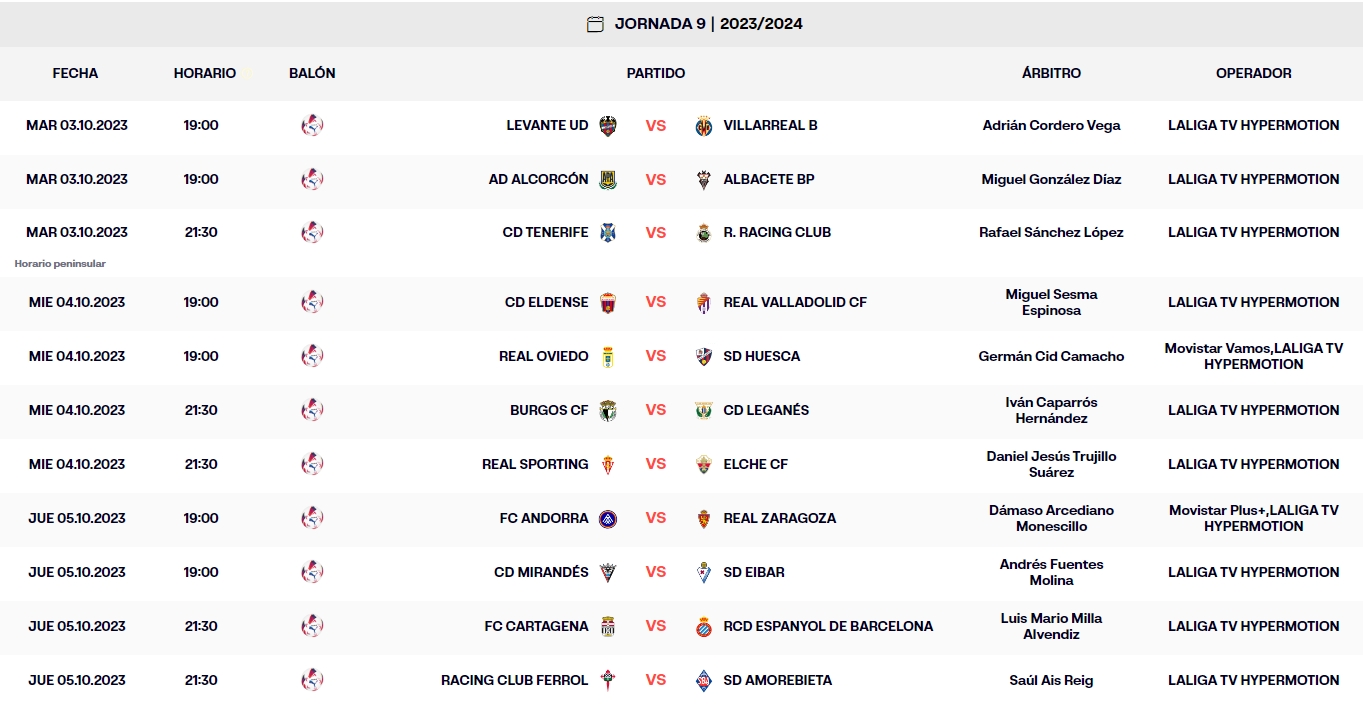Click the calendar icon beside Jornada 9

pyautogui.click(x=595, y=24)
